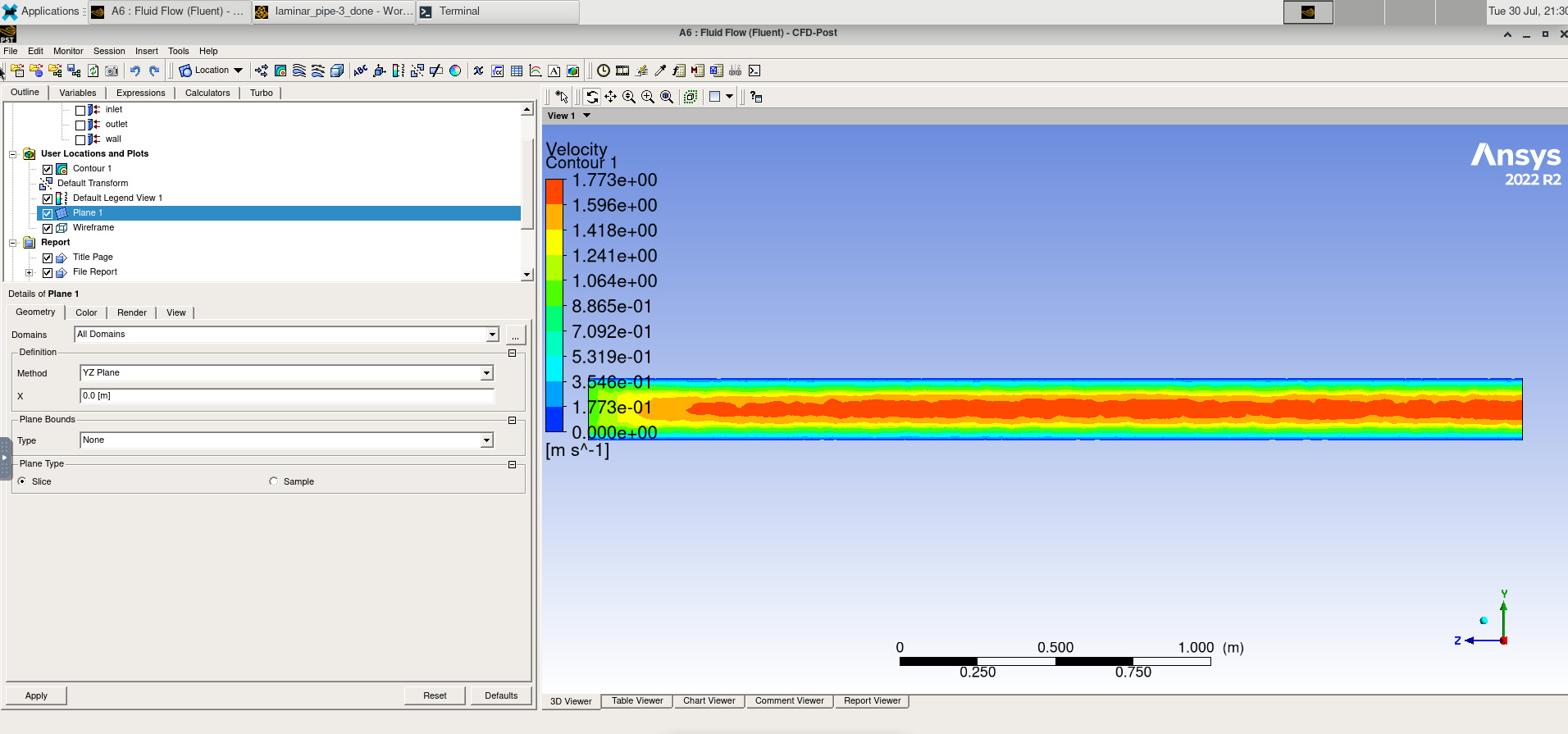Activate the Select mode pointer icon in viewer

(562, 97)
